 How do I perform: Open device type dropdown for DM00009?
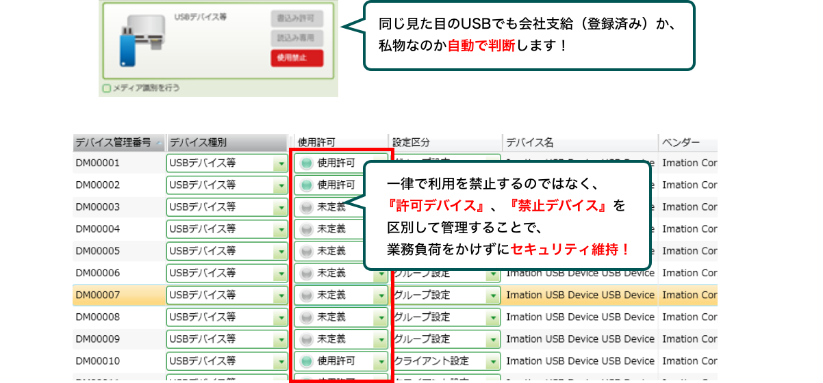(281, 339)
